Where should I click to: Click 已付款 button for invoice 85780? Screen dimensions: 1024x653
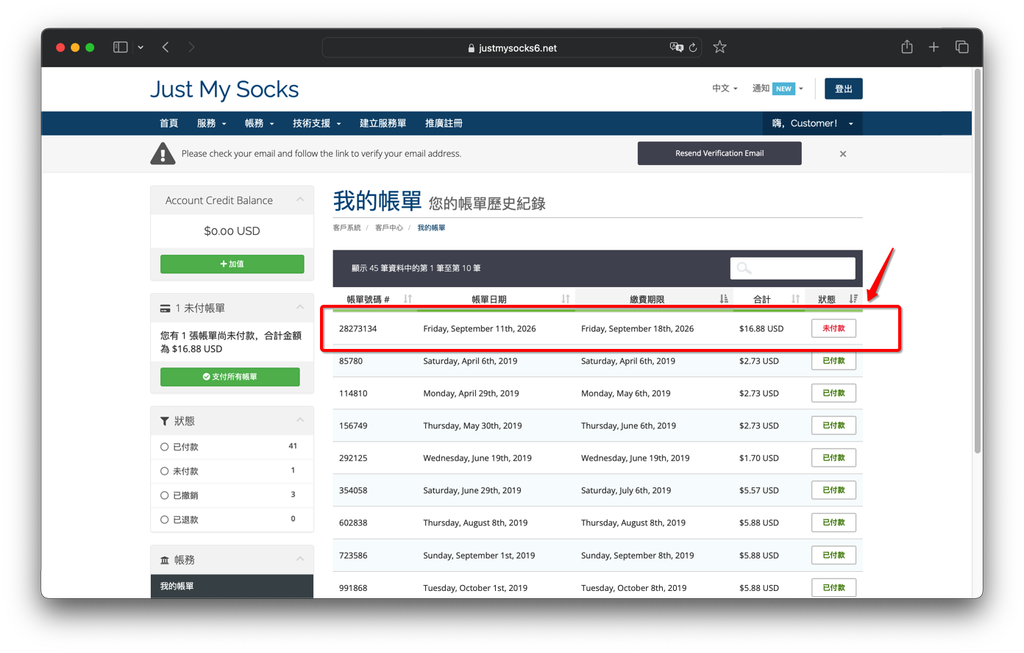[x=833, y=360]
